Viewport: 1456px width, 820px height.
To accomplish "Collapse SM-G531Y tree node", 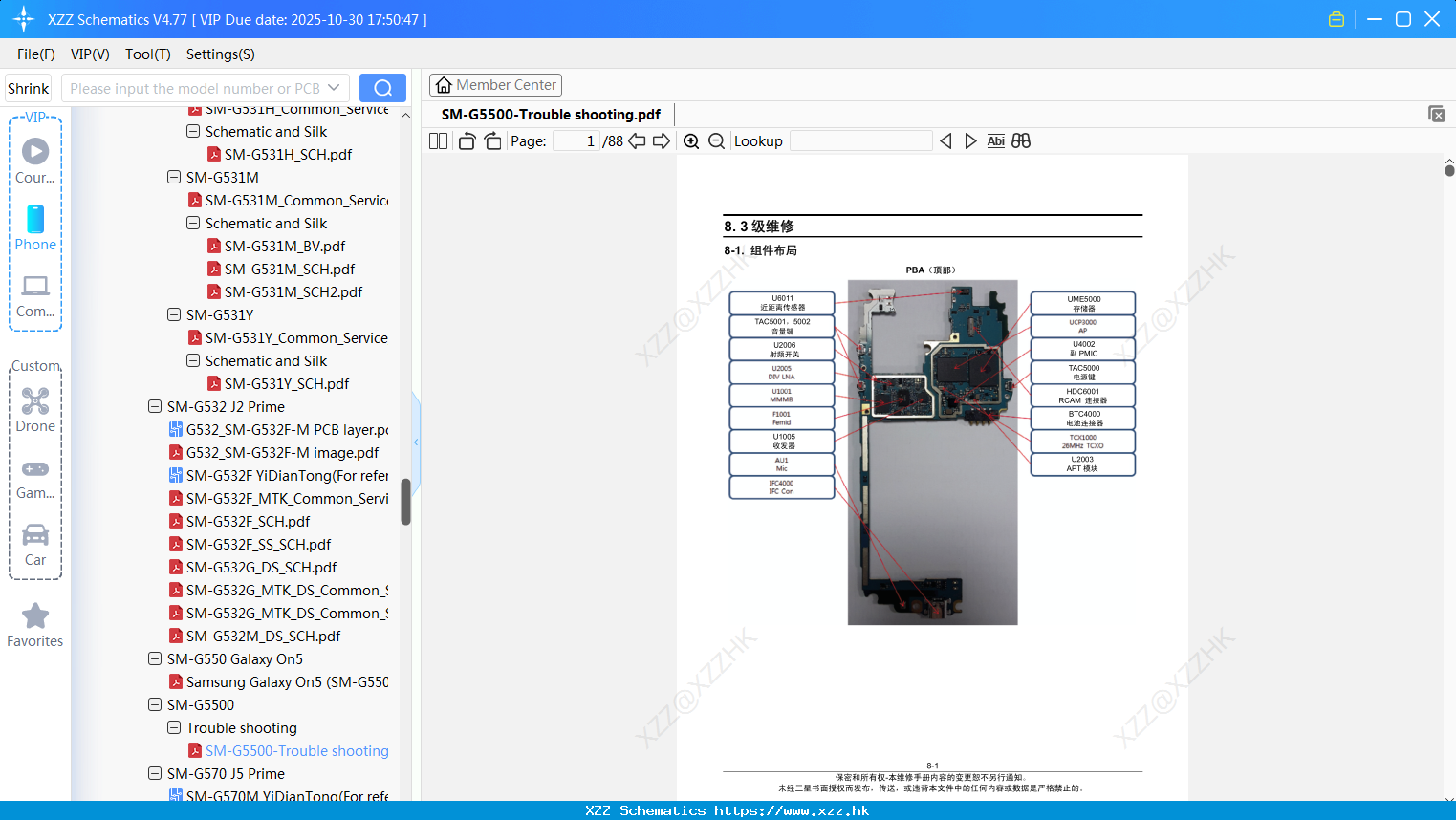I will pos(174,314).
